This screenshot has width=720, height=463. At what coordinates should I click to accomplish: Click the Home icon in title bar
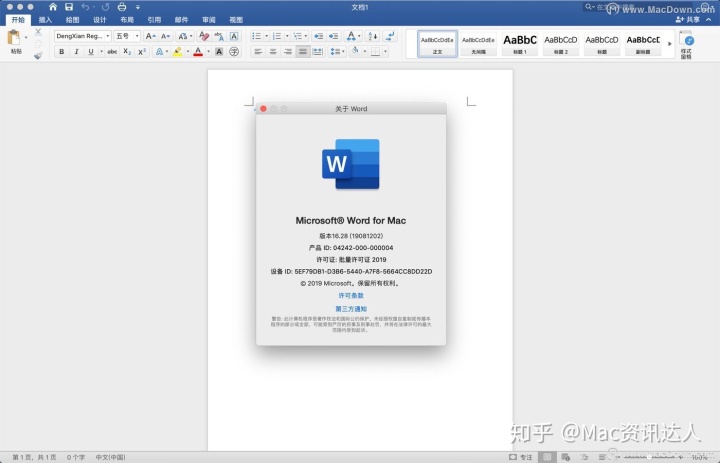coord(53,7)
